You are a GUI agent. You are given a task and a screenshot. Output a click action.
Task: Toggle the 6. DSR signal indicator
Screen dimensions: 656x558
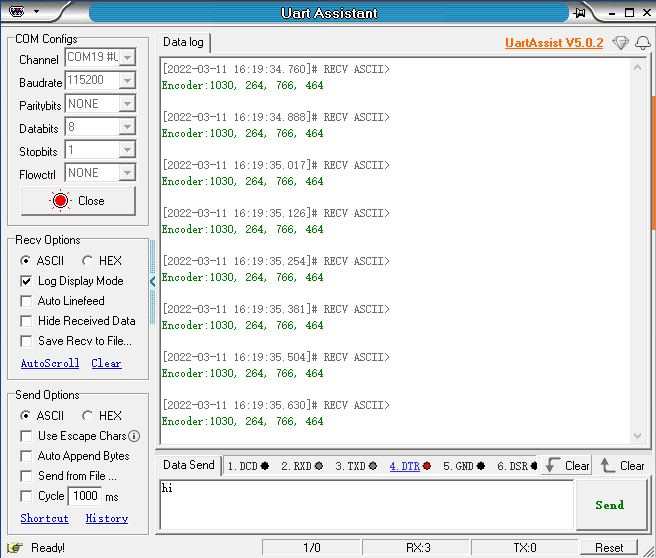[517, 466]
